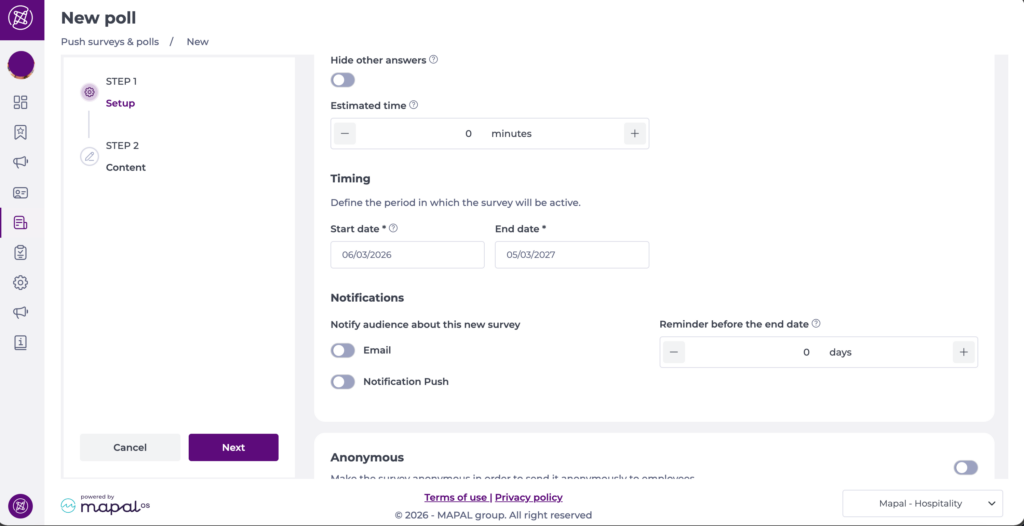The width and height of the screenshot is (1024, 526).
Task: Open the End date picker field
Action: click(571, 255)
